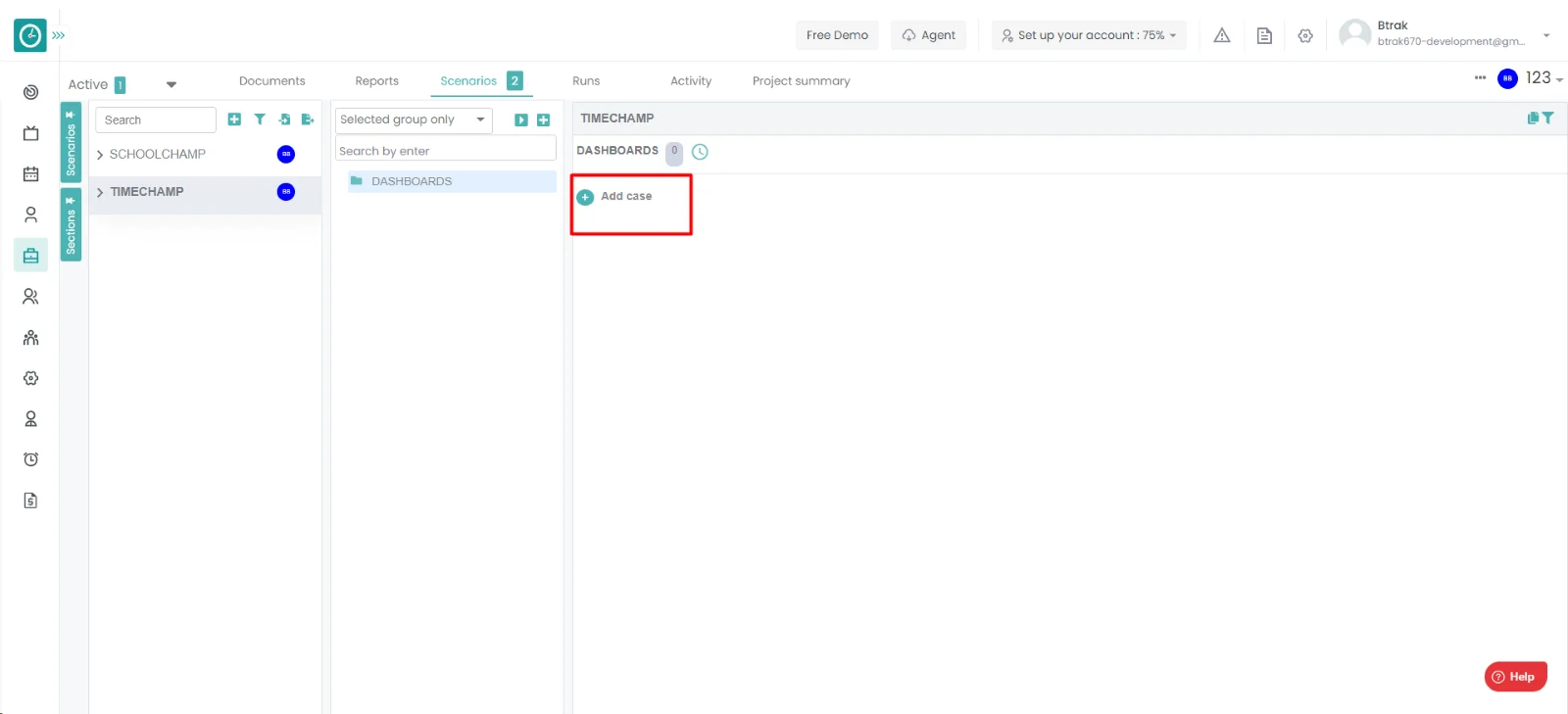Switch to the Runs tab
This screenshot has height=714, width=1568.
(586, 81)
